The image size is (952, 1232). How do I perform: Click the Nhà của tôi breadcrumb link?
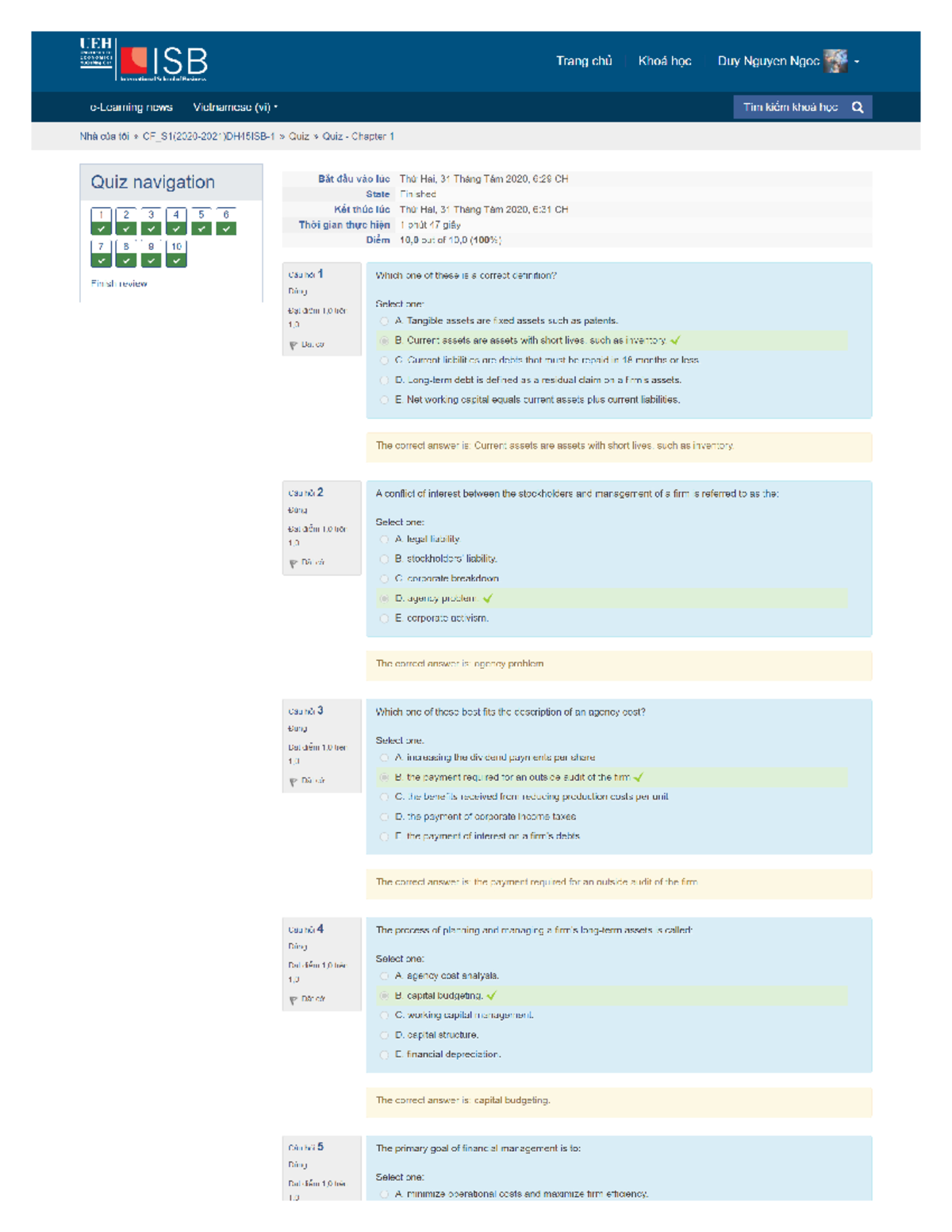pyautogui.click(x=103, y=136)
